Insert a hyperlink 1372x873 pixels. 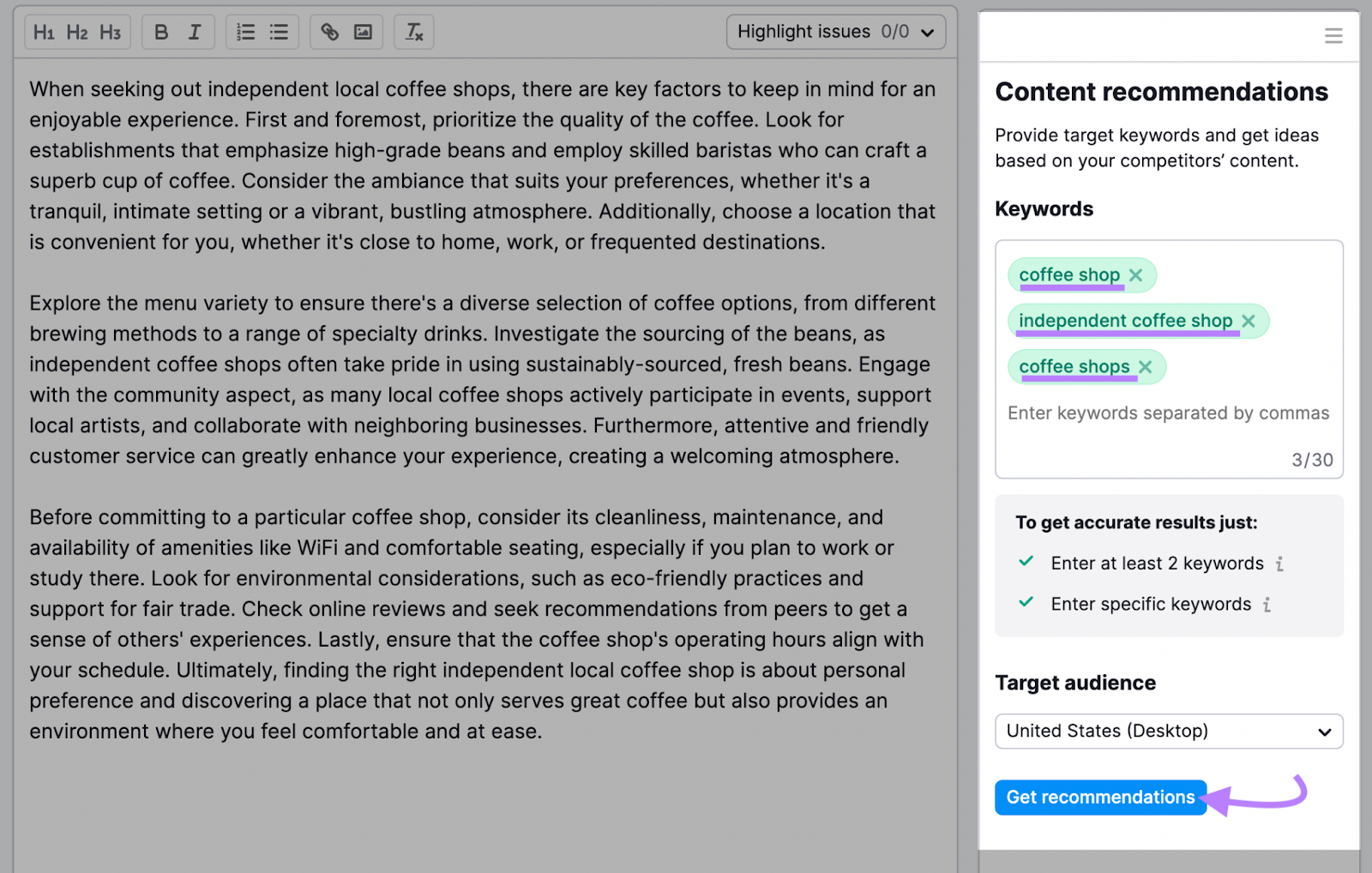pos(330,33)
